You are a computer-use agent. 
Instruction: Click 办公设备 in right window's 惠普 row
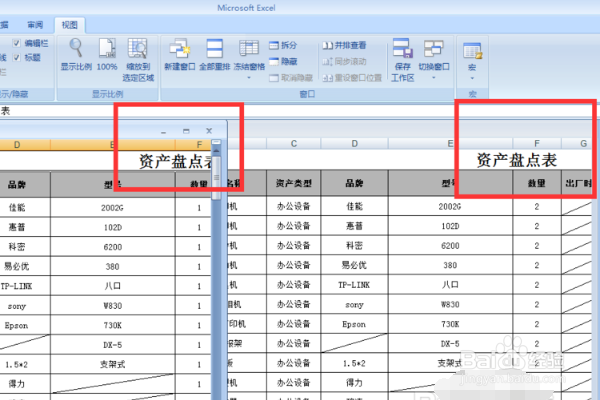click(293, 226)
